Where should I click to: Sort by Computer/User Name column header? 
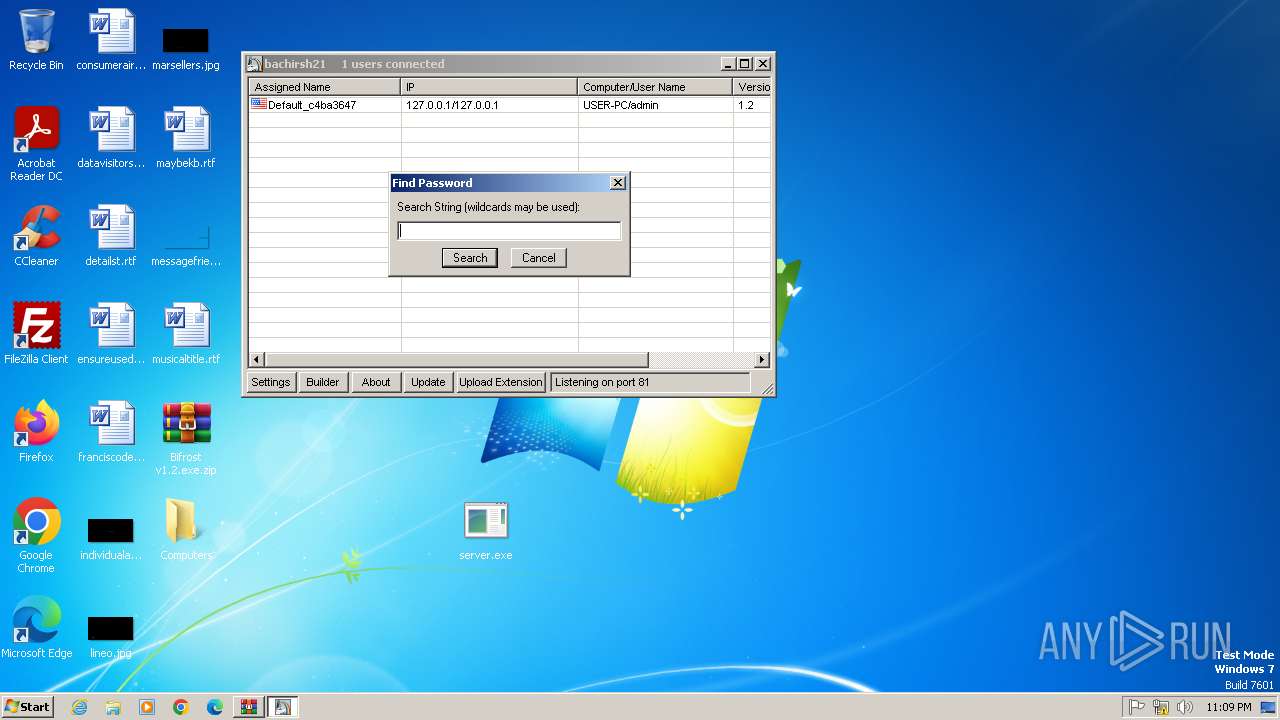(x=655, y=87)
